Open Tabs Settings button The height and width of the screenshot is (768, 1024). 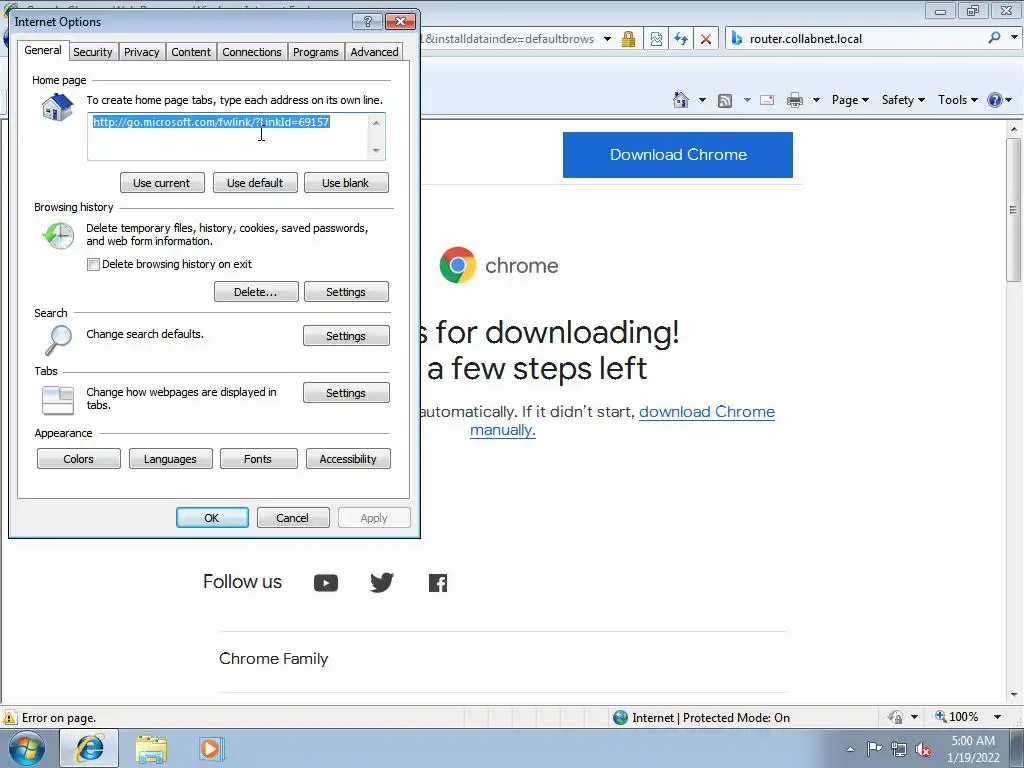click(x=346, y=392)
